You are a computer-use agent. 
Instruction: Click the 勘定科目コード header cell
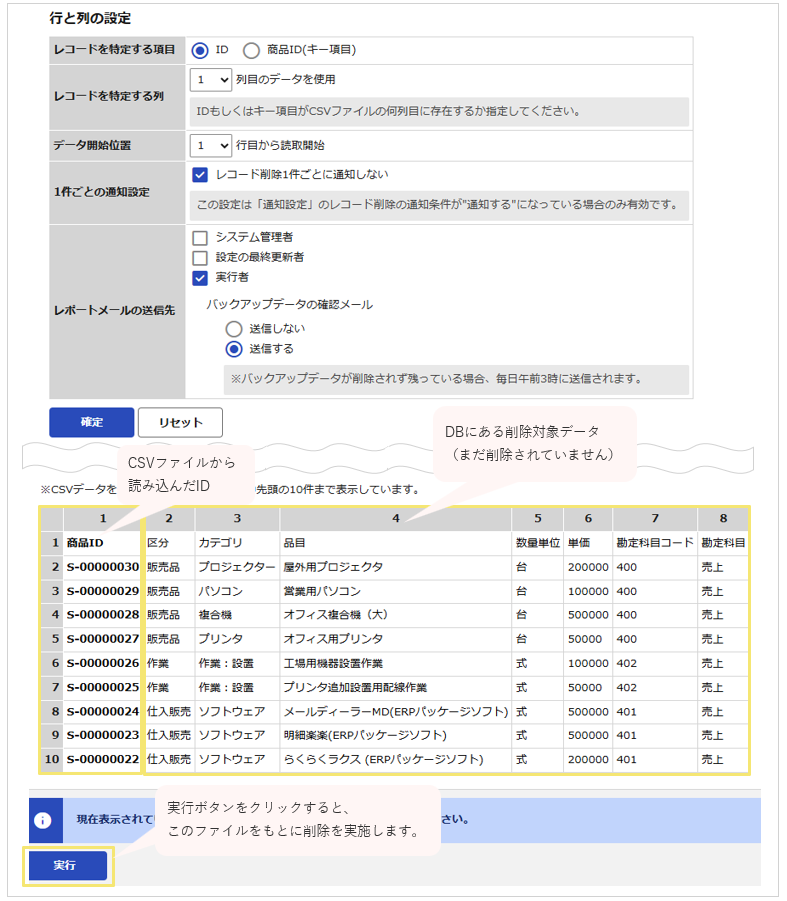[655, 543]
